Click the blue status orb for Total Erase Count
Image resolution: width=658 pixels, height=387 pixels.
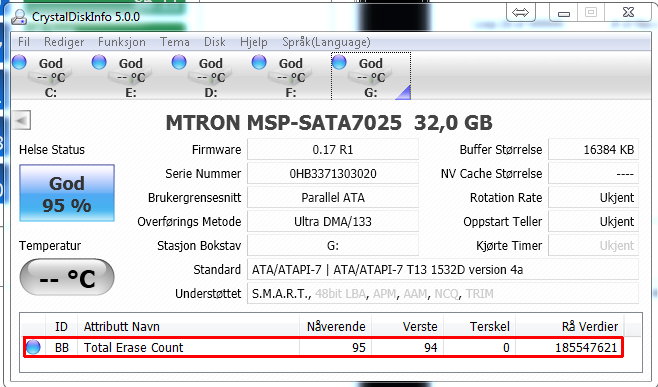33,347
